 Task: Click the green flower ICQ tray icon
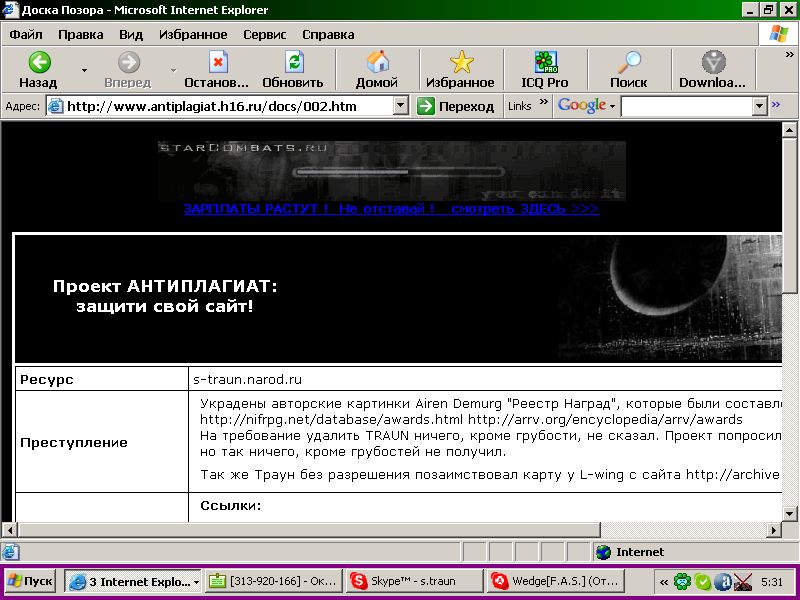point(683,582)
